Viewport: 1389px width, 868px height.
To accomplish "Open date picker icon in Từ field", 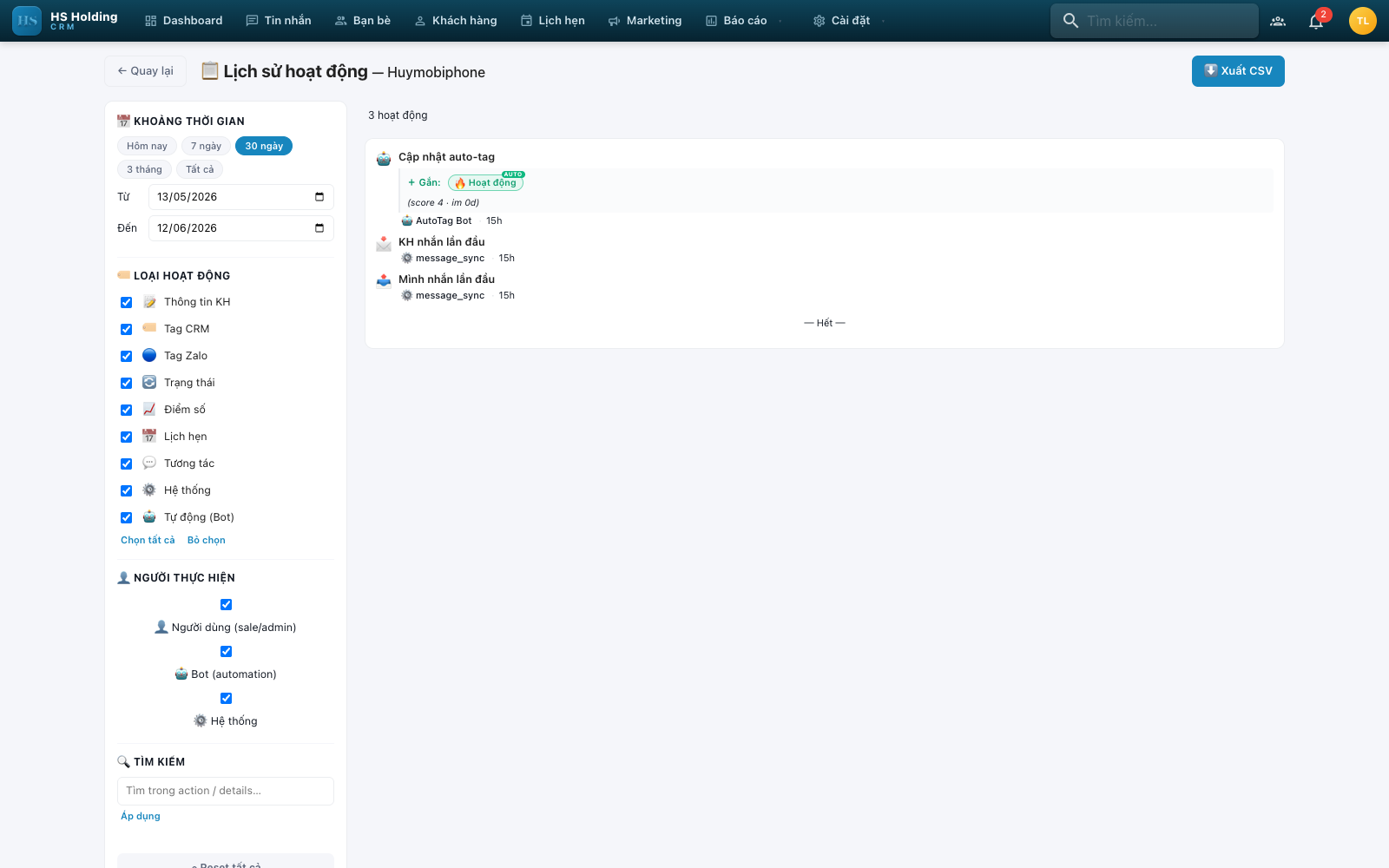I will [x=319, y=197].
